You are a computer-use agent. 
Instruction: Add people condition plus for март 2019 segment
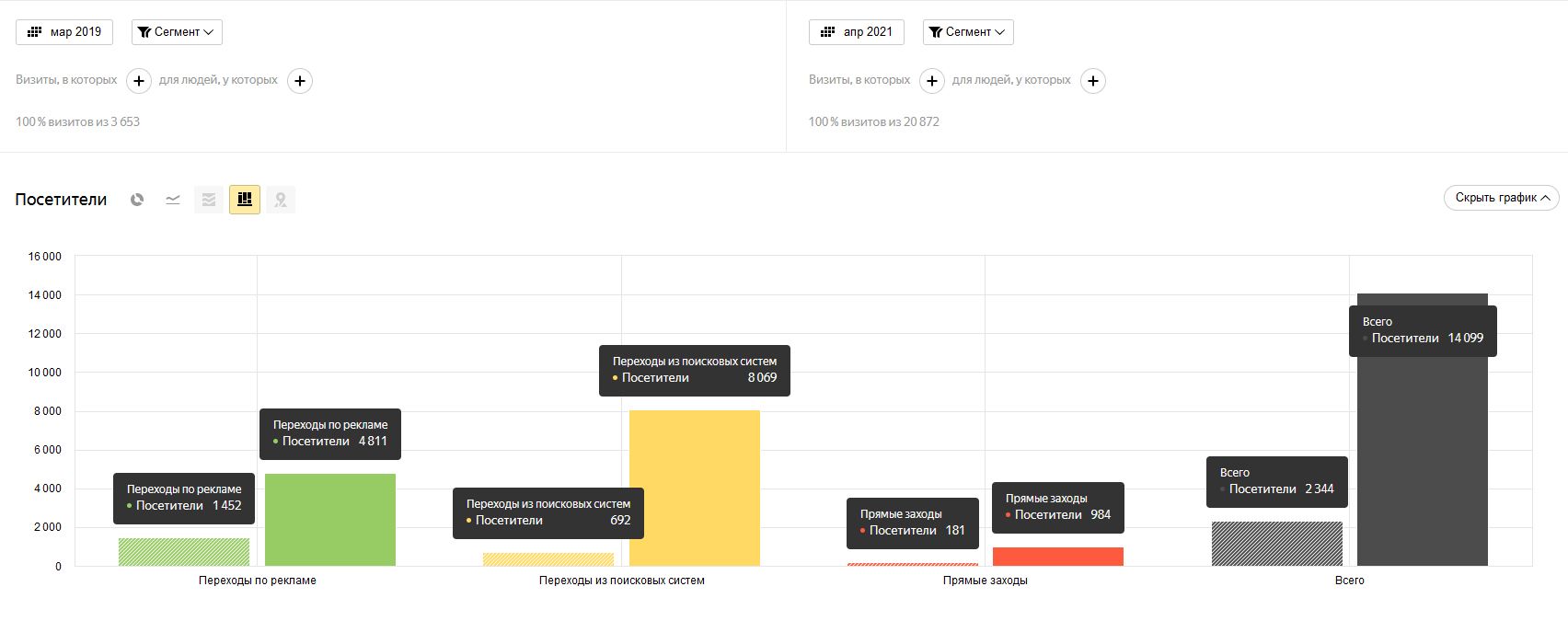(300, 81)
